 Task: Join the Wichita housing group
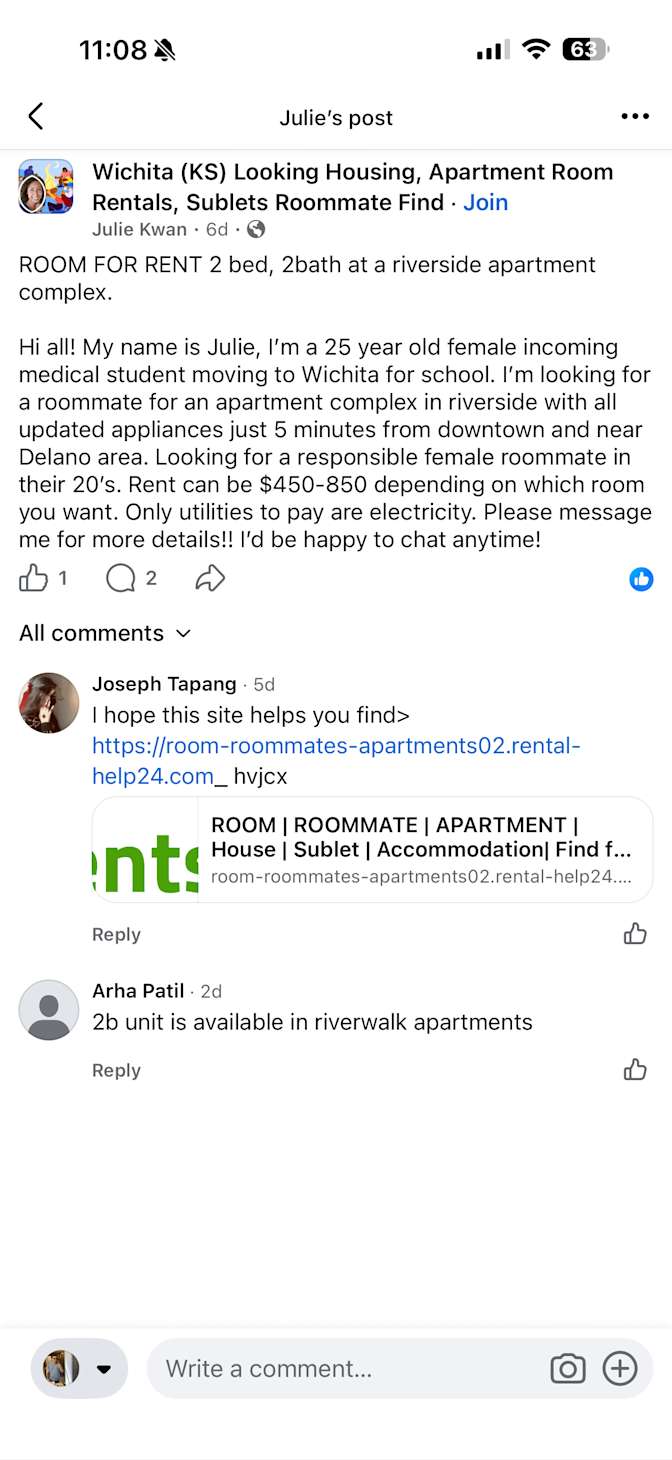click(x=486, y=202)
